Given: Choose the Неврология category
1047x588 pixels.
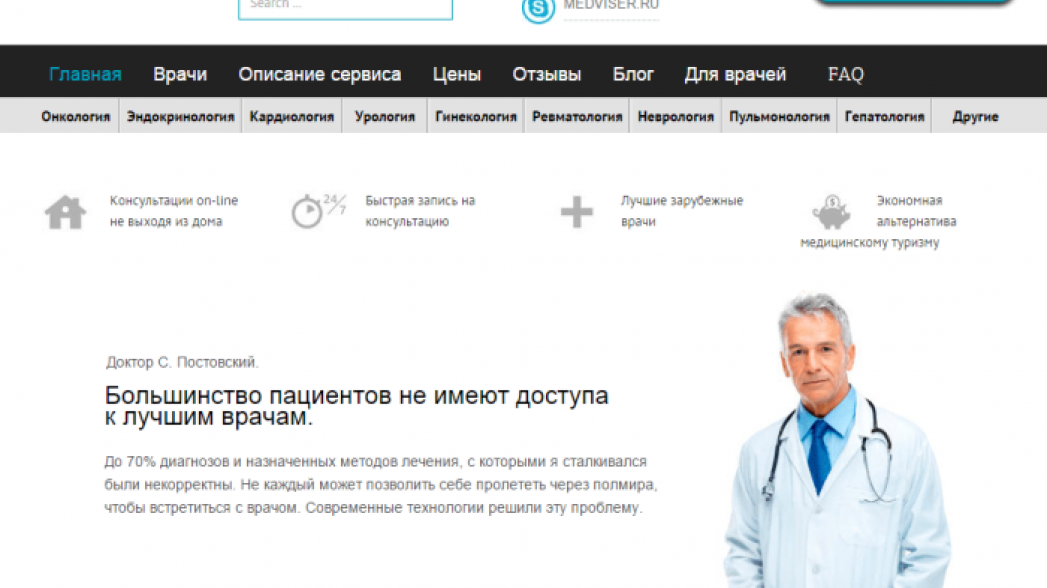Looking at the screenshot, I should (x=676, y=117).
